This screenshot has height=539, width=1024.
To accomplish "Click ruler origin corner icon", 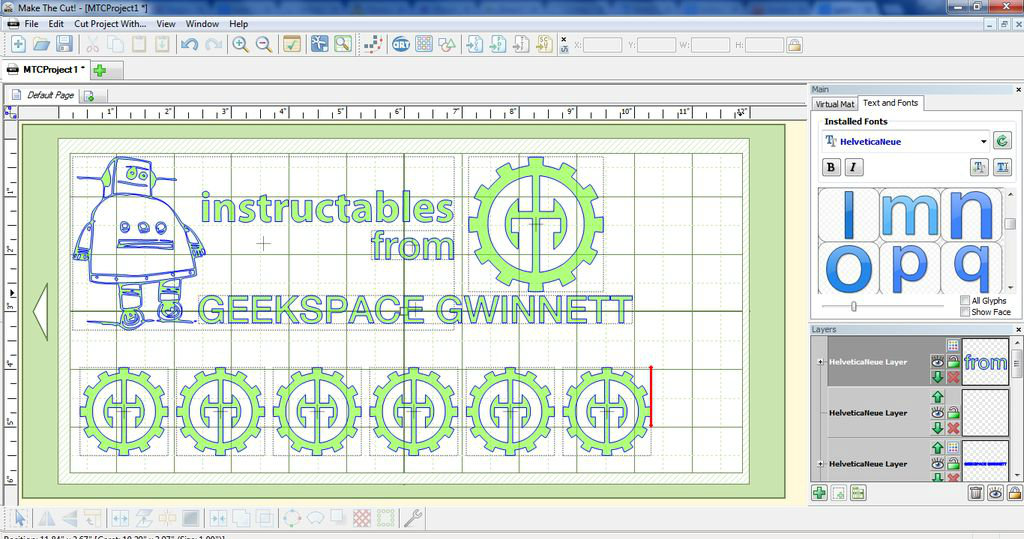I will [11, 112].
